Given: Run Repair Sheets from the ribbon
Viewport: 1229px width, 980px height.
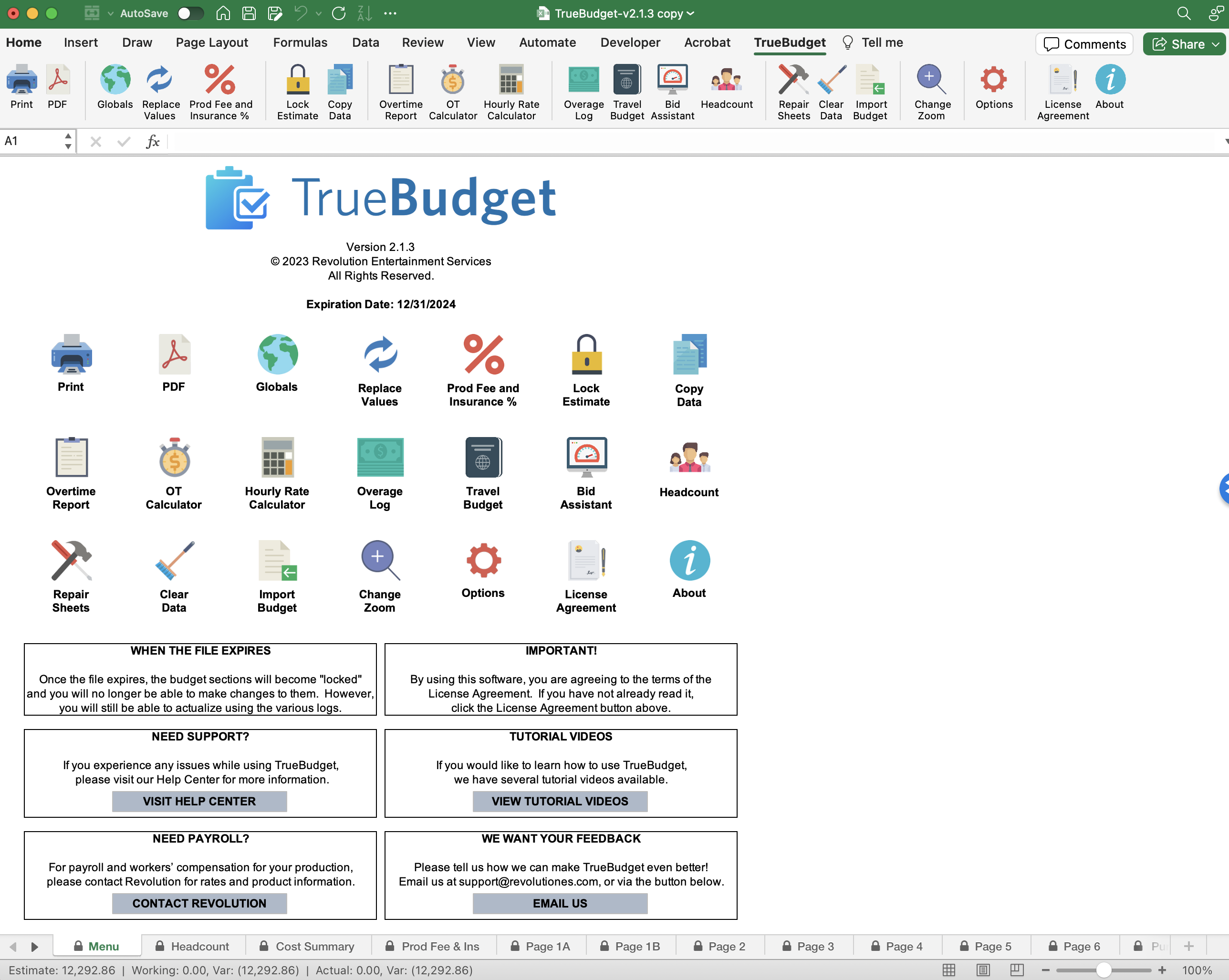Looking at the screenshot, I should (793, 93).
